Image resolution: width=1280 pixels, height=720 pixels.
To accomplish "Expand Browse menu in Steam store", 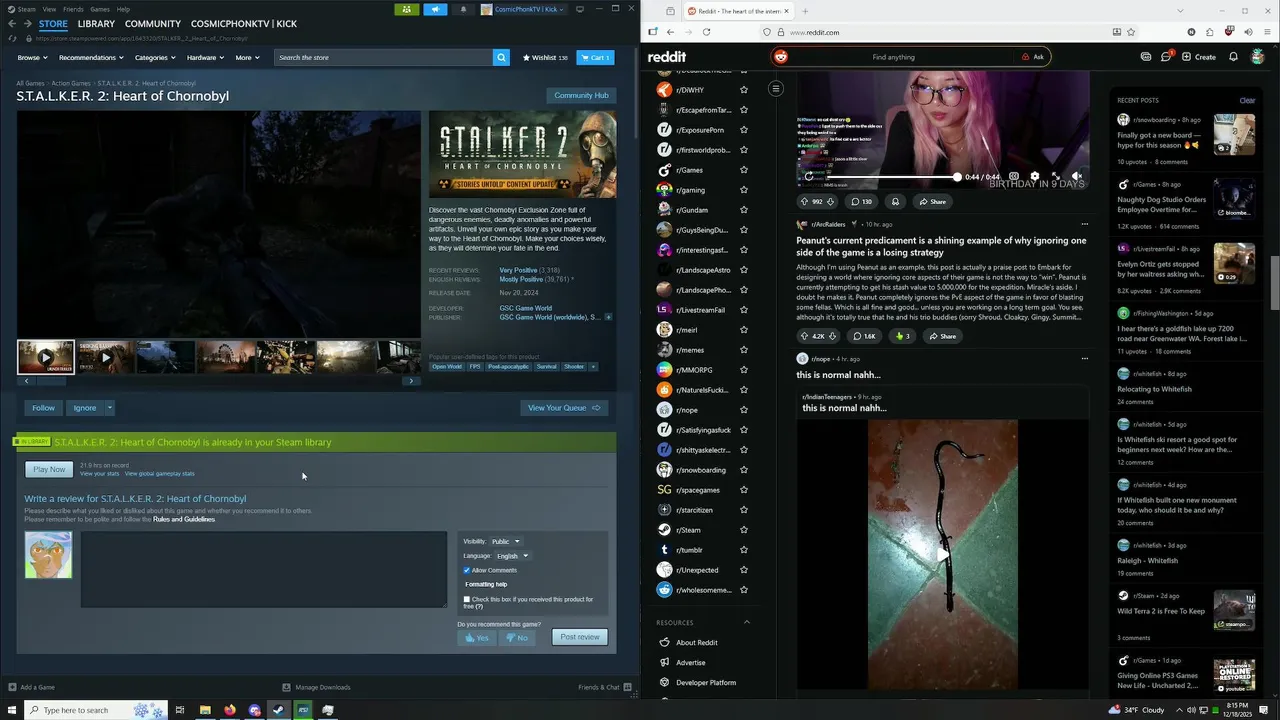I will tap(32, 57).
